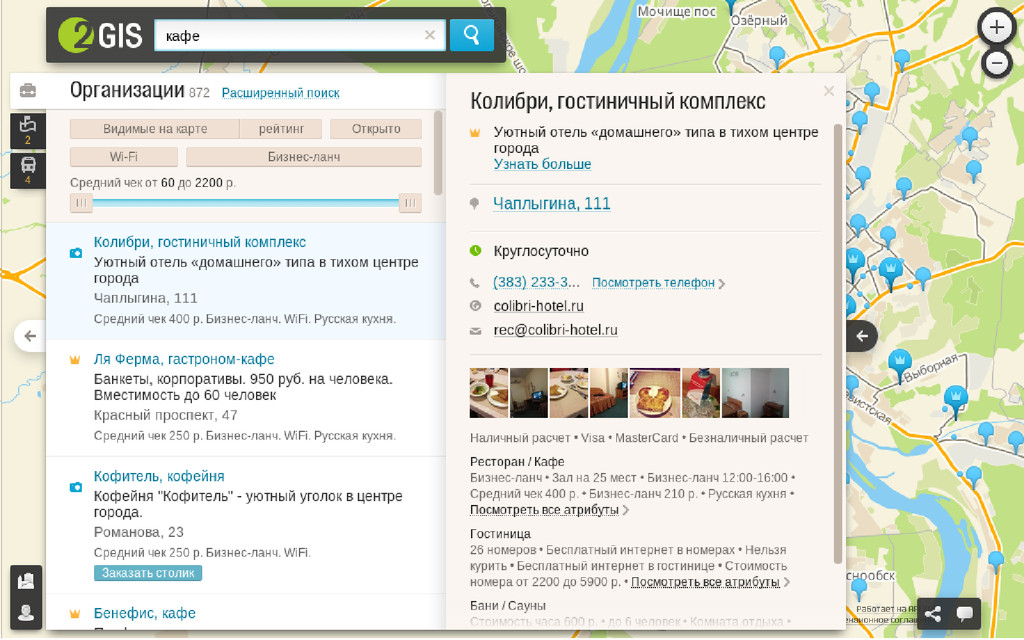Click the blue average check slider track
The image size is (1024, 640).
coord(246,203)
